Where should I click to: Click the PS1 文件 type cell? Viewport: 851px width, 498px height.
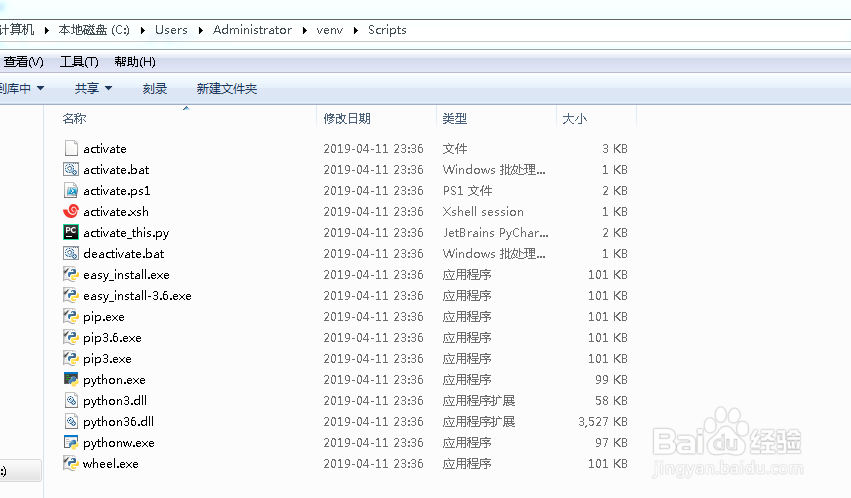(467, 191)
